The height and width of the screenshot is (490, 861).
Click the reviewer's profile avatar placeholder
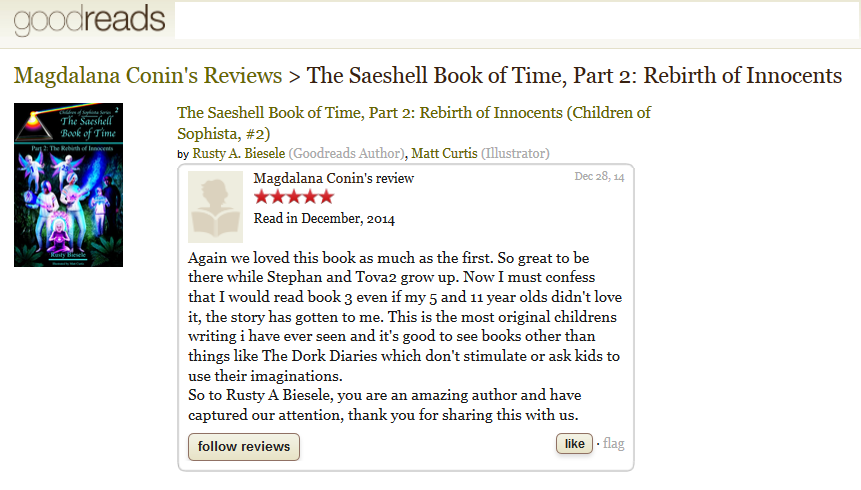pyautogui.click(x=215, y=207)
